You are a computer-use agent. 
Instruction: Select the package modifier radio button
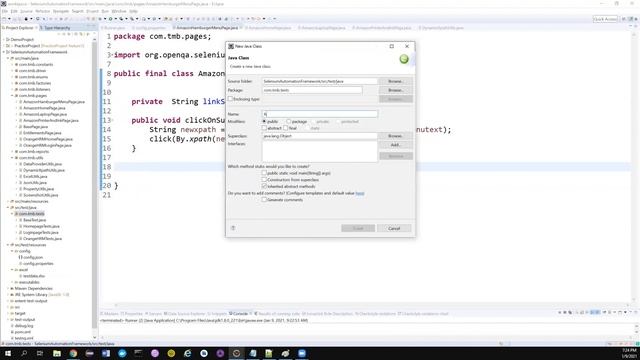[289, 122]
